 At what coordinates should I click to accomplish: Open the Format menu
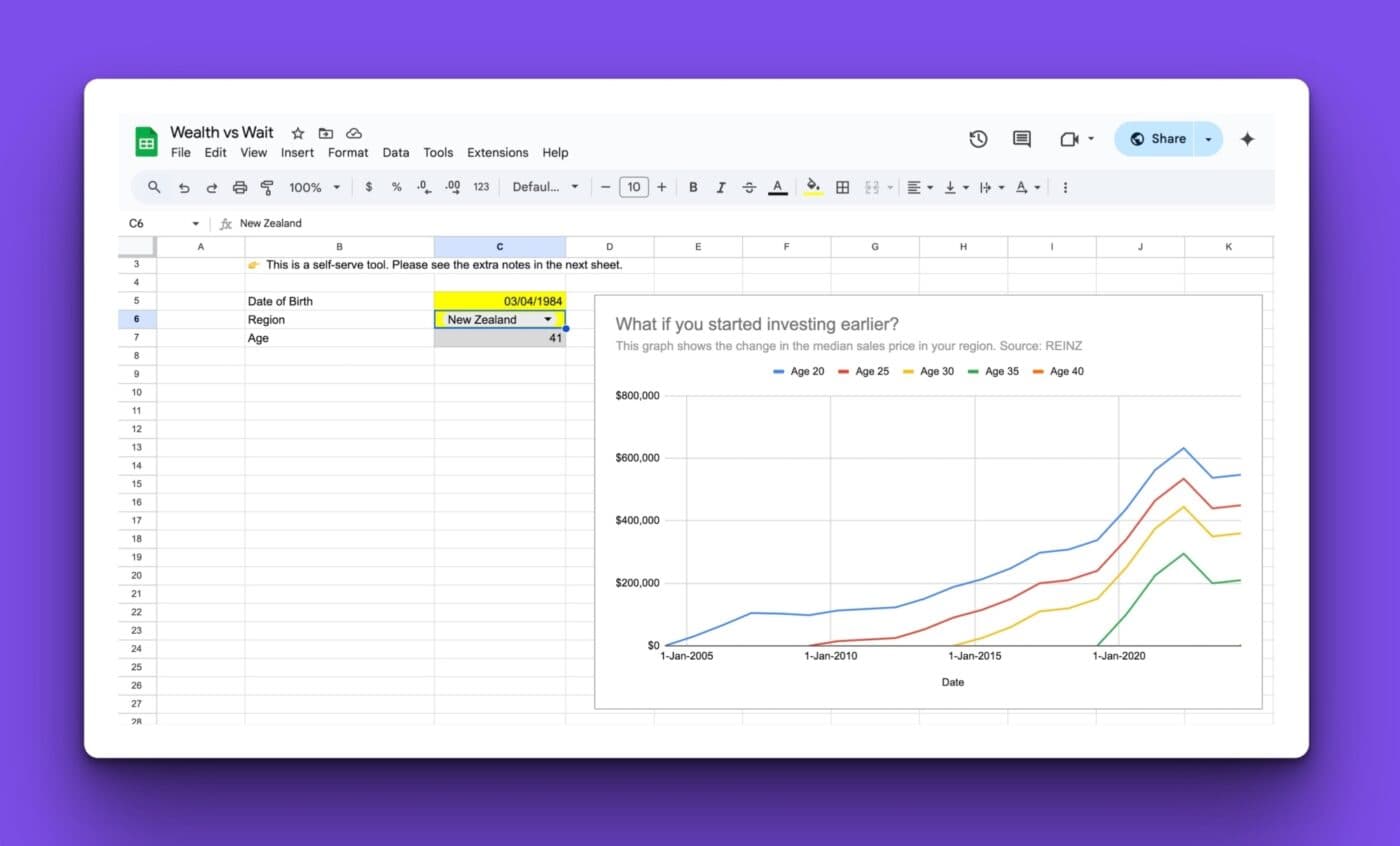tap(348, 153)
